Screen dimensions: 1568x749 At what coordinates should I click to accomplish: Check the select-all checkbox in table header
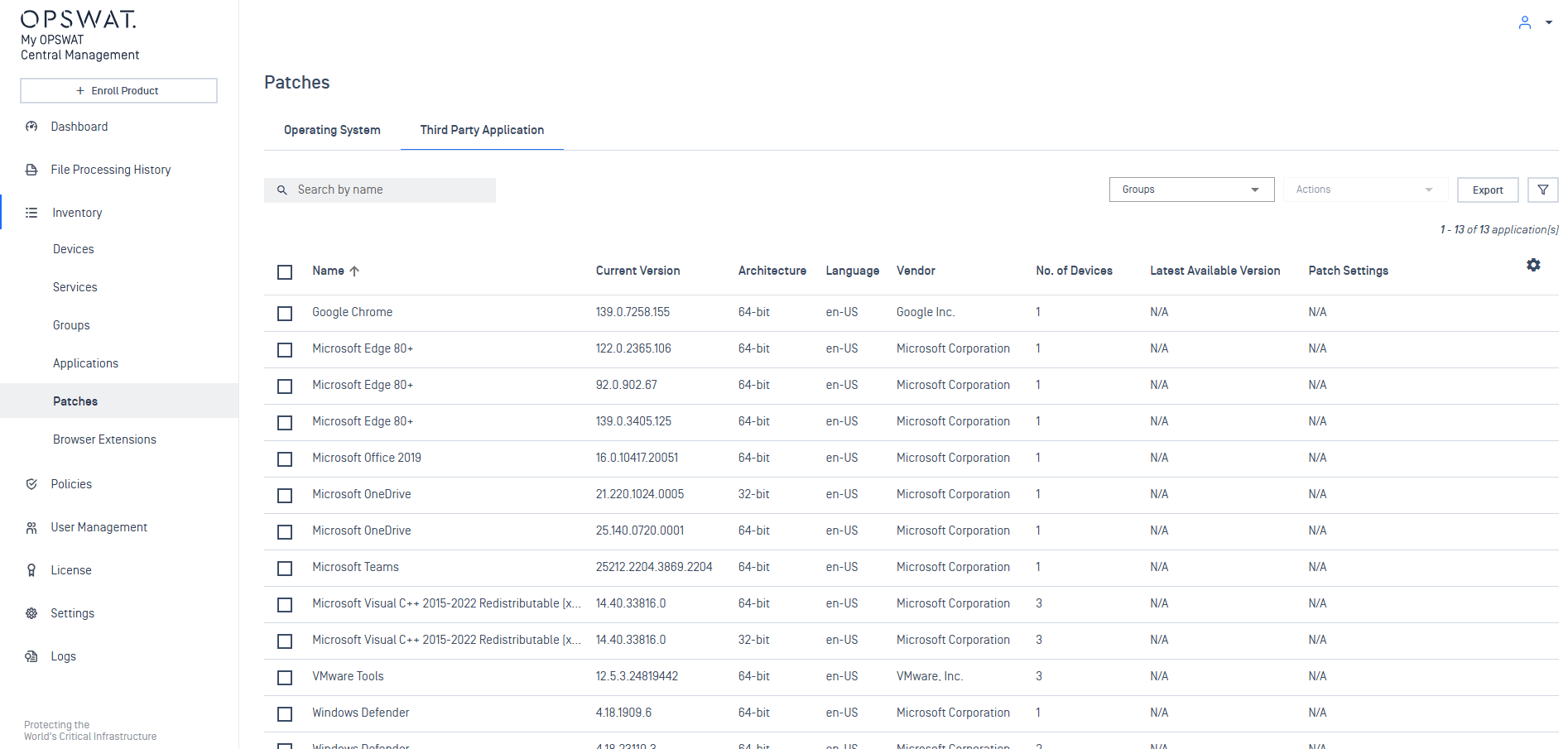[x=285, y=271]
